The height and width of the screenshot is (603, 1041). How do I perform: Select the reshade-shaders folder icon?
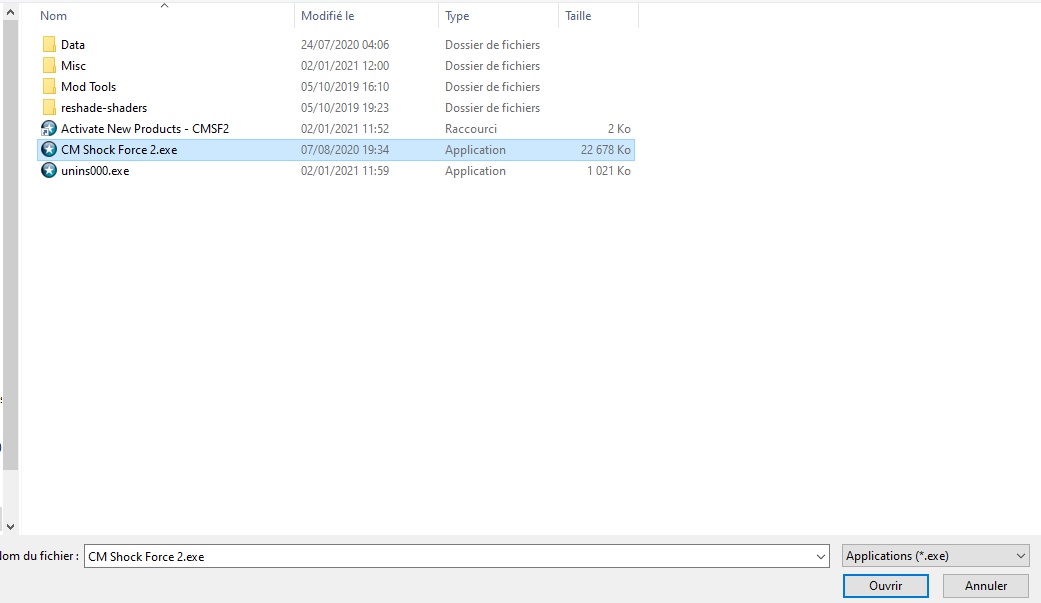[48, 108]
